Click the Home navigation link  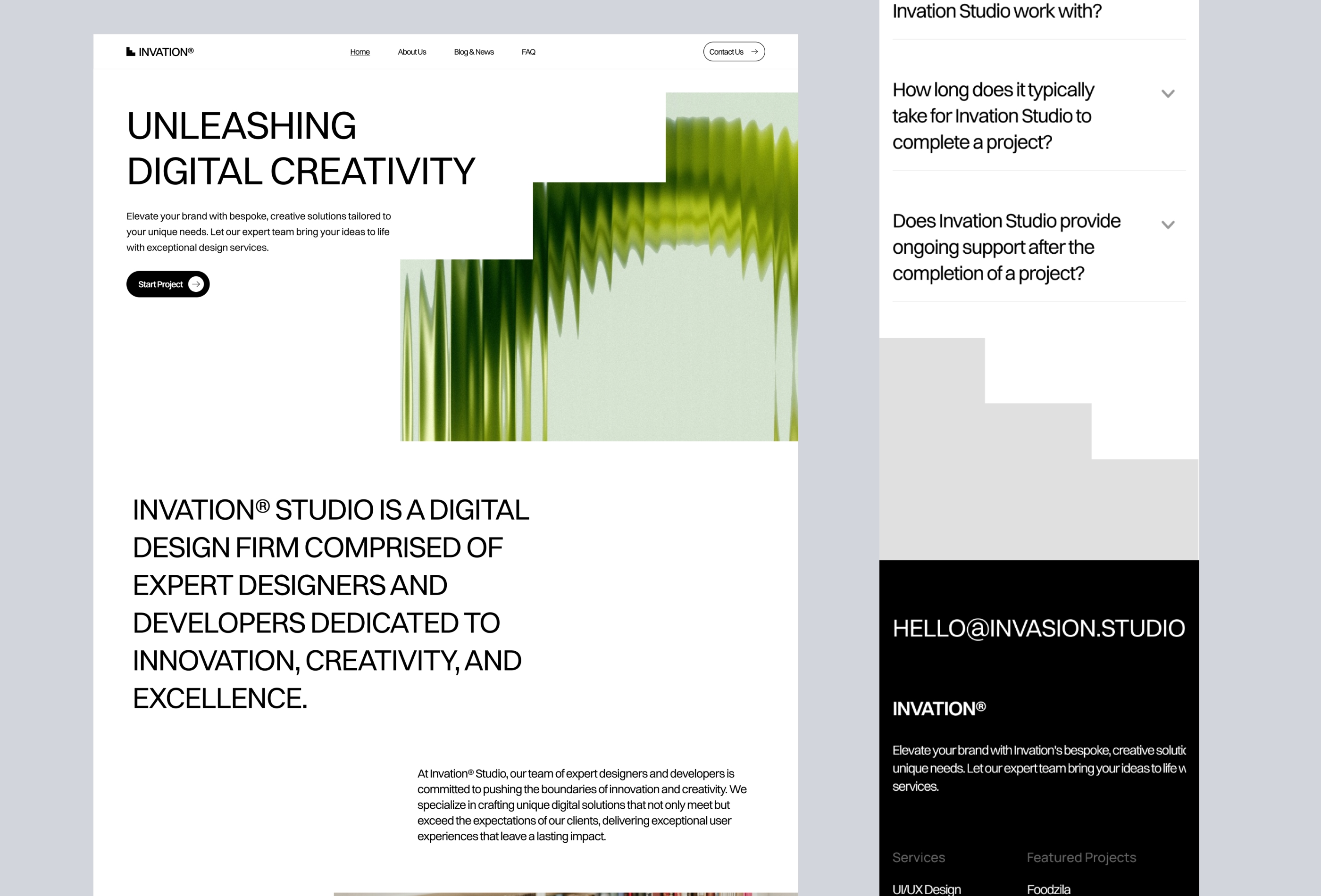359,51
